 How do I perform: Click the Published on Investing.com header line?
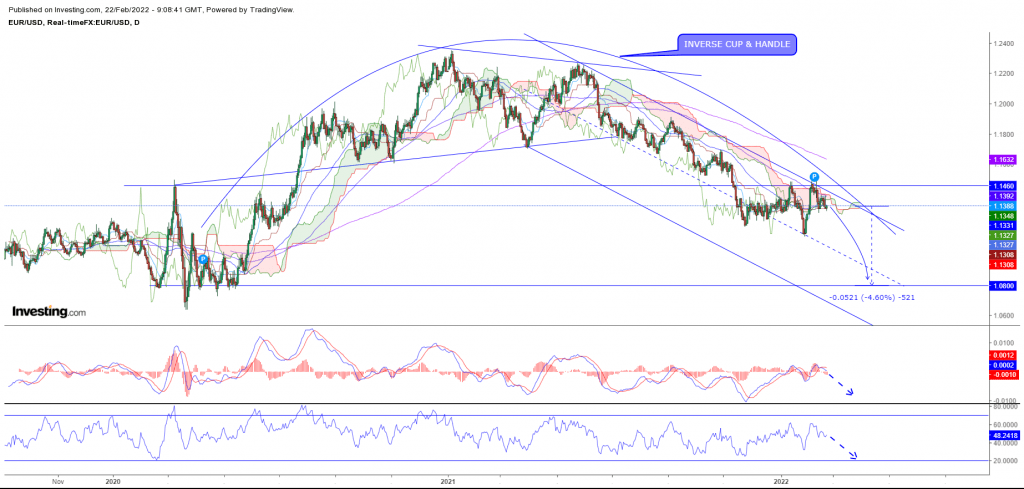150,10
